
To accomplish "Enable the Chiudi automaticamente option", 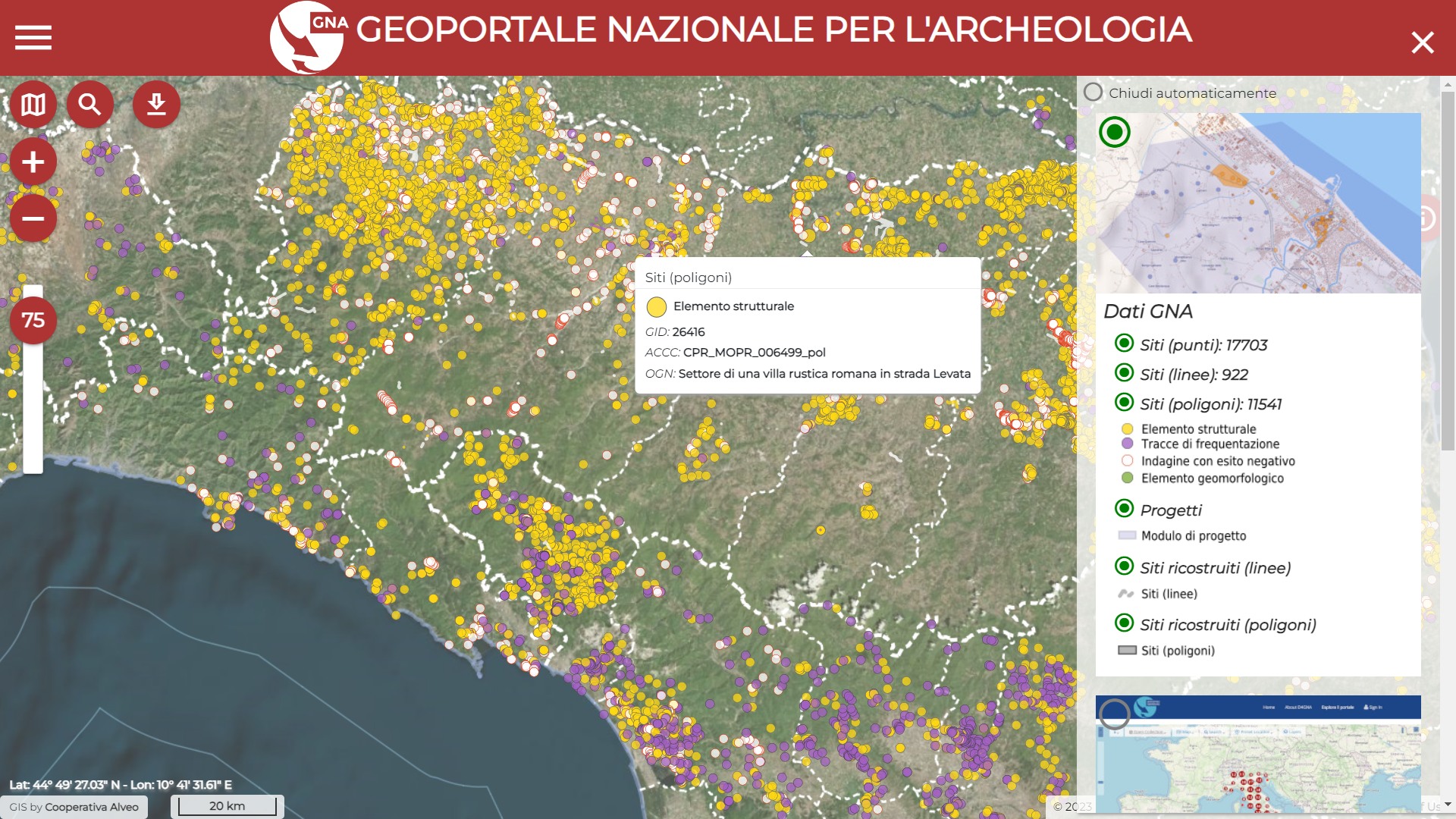I will [1094, 93].
